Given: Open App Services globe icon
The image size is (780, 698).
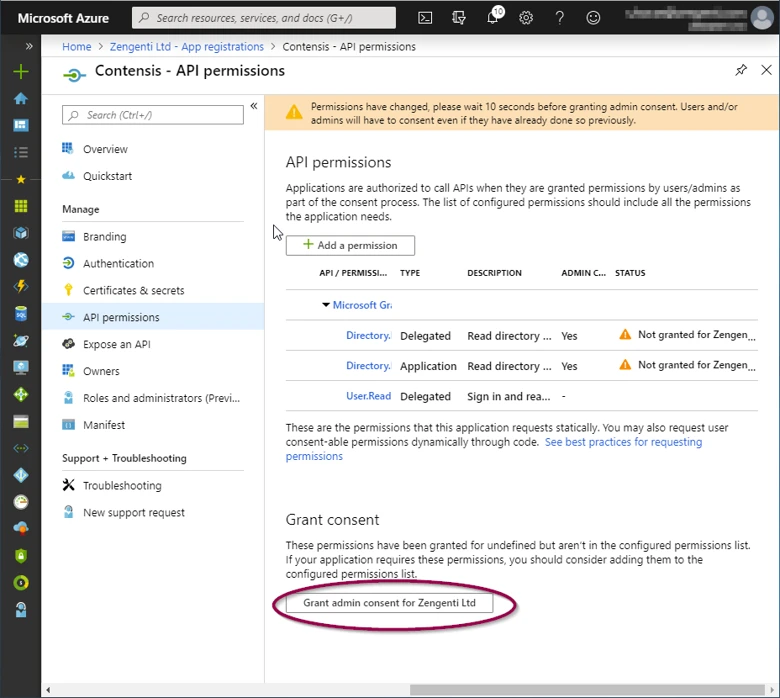Looking at the screenshot, I should point(21,260).
